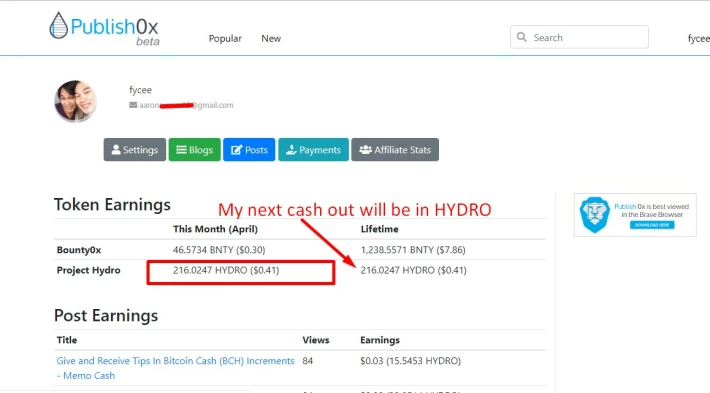Screen dimensions: 710x393
Task: Click the Earnings column header
Action: click(x=380, y=340)
